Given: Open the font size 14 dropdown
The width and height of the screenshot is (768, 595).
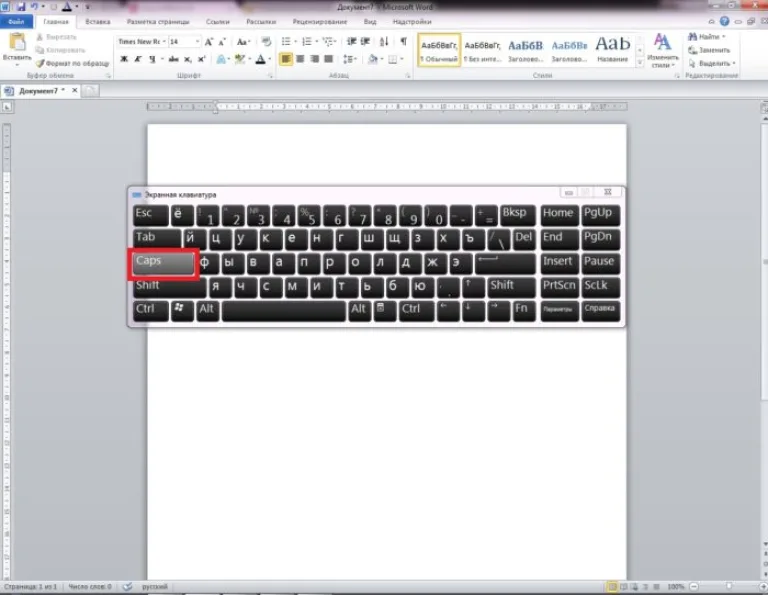Looking at the screenshot, I should [x=197, y=42].
